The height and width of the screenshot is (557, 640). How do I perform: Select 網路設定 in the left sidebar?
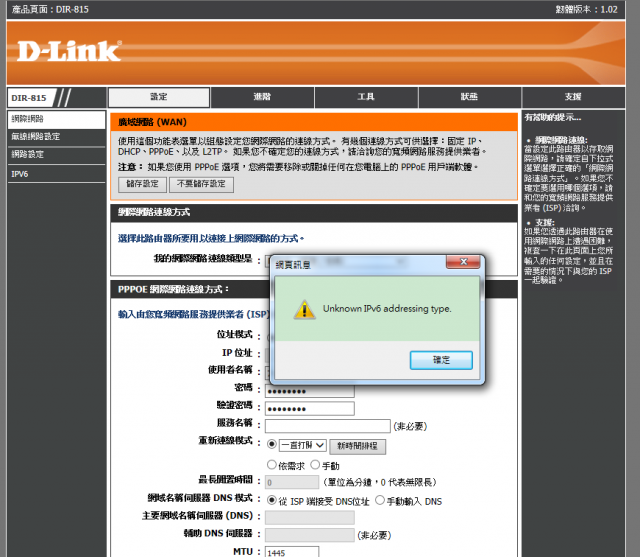[56, 155]
